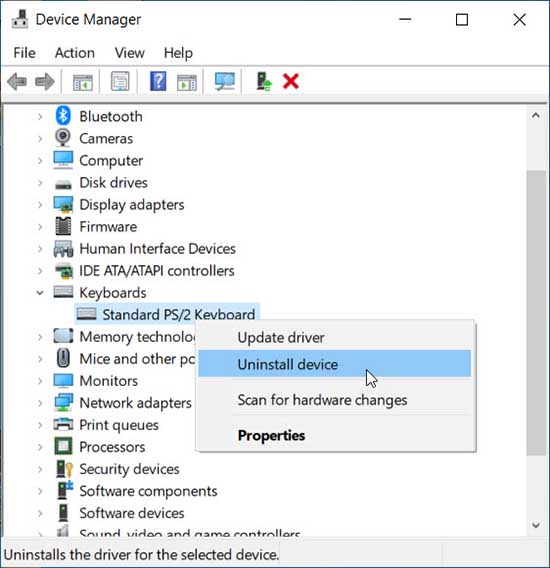The image size is (550, 568).
Task: Click the red X Uninstall device icon
Action: click(x=291, y=81)
